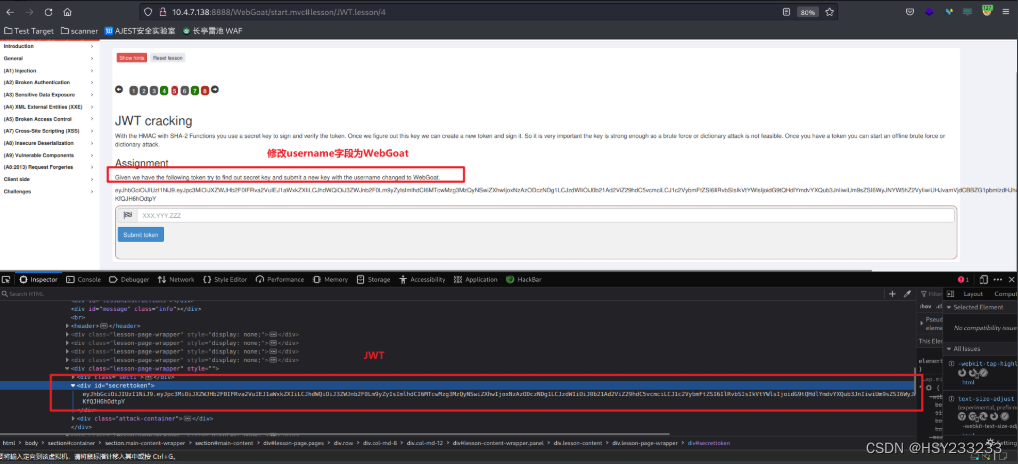Expand (A3) Sensitive Data Exposure section

[49, 95]
